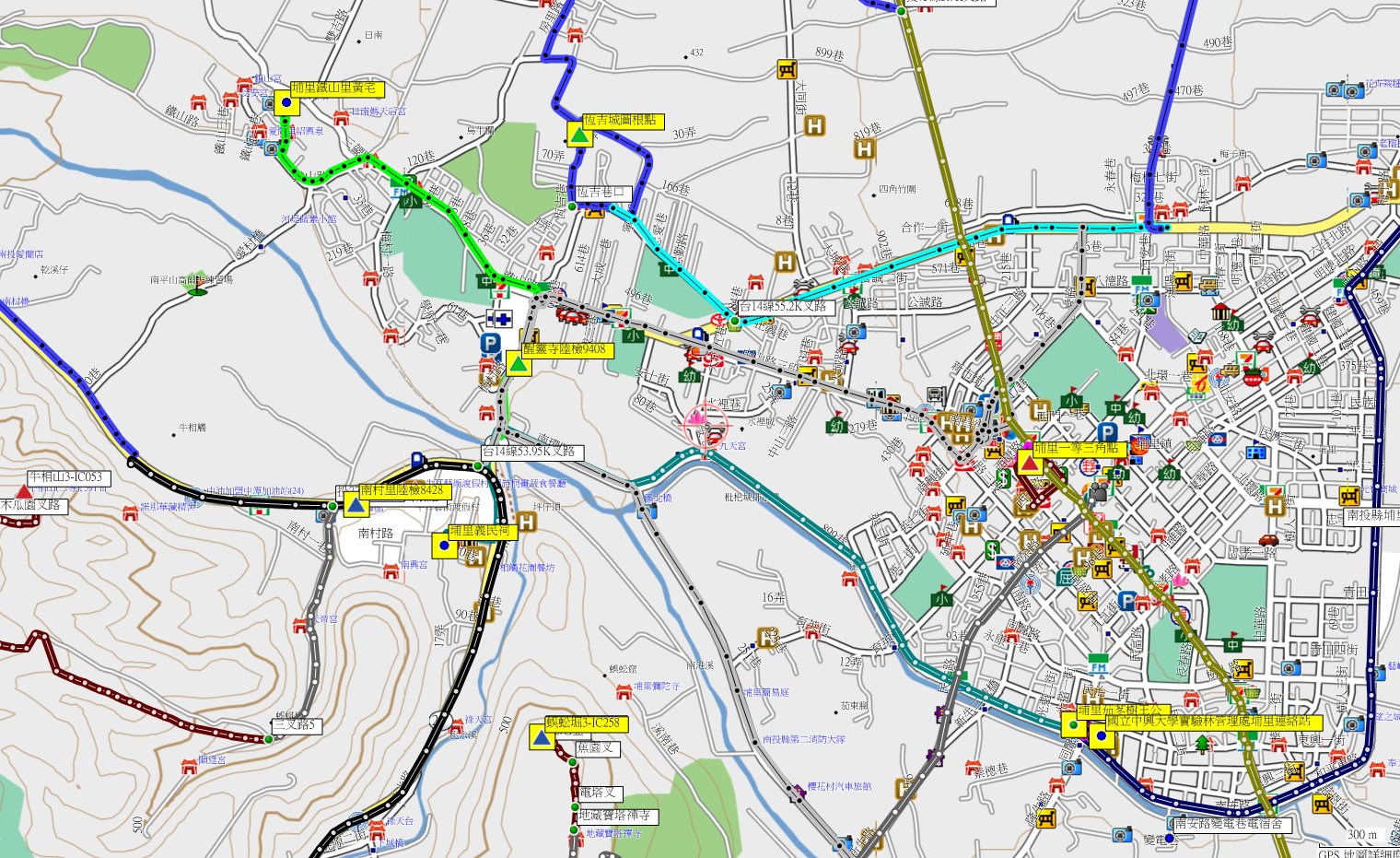
Task: Click the 埔里鐵山里黃宅 blue dot waypoint marker
Action: pos(286,103)
